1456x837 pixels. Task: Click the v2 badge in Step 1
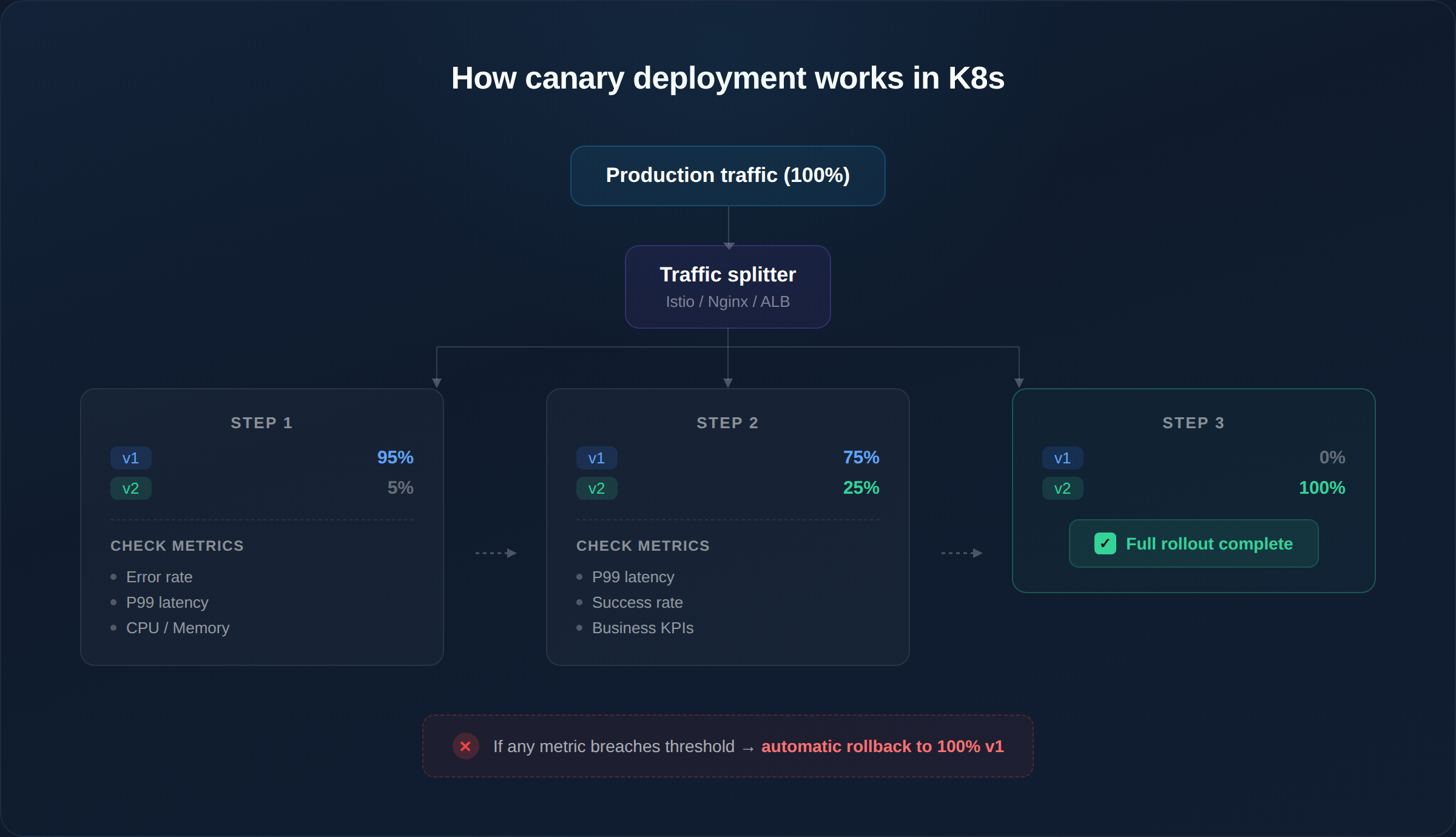pyautogui.click(x=130, y=488)
